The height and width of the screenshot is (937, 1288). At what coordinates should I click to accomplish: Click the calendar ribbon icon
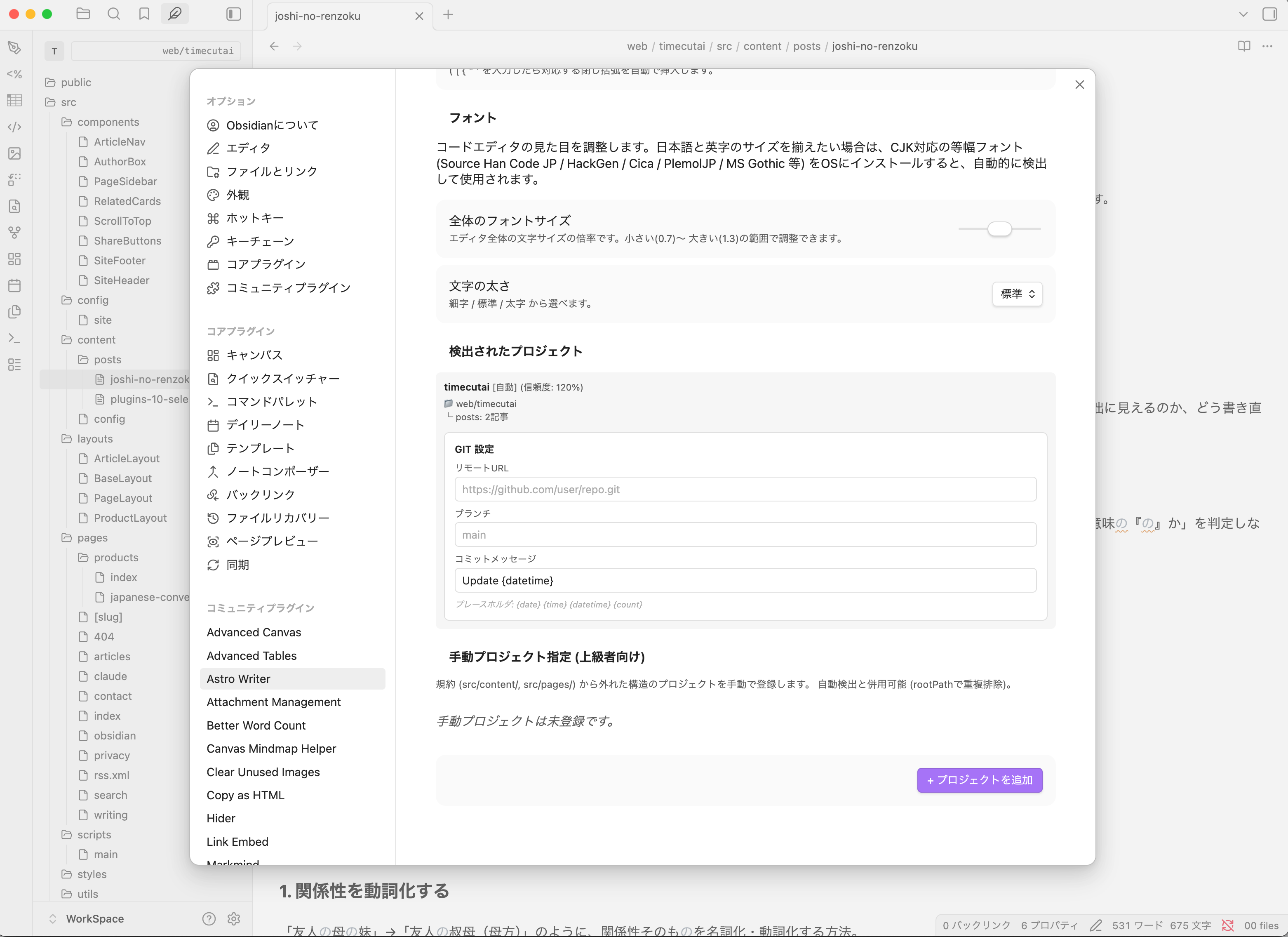(x=15, y=285)
